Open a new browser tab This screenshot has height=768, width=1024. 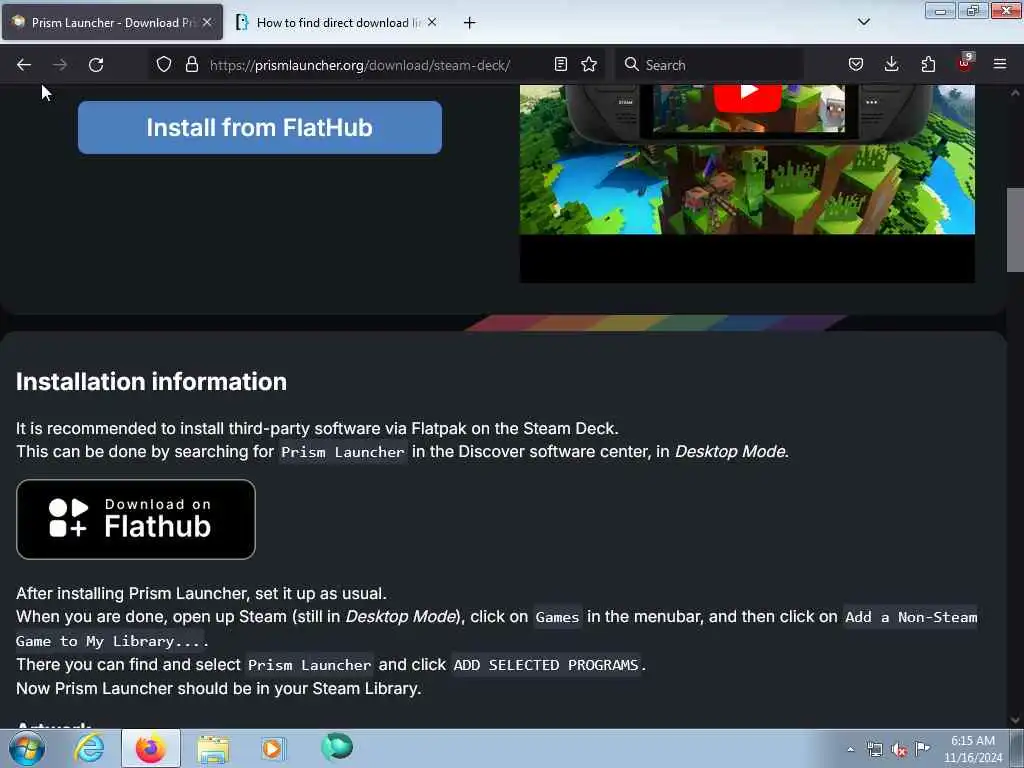(x=469, y=23)
